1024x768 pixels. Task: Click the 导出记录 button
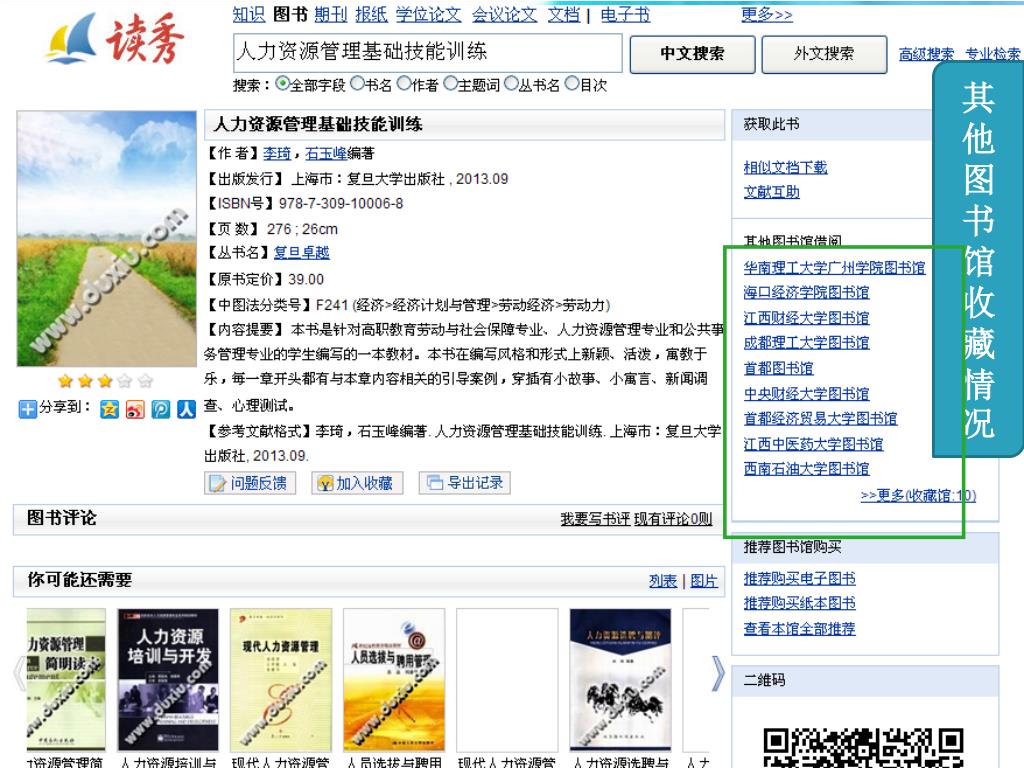[464, 483]
